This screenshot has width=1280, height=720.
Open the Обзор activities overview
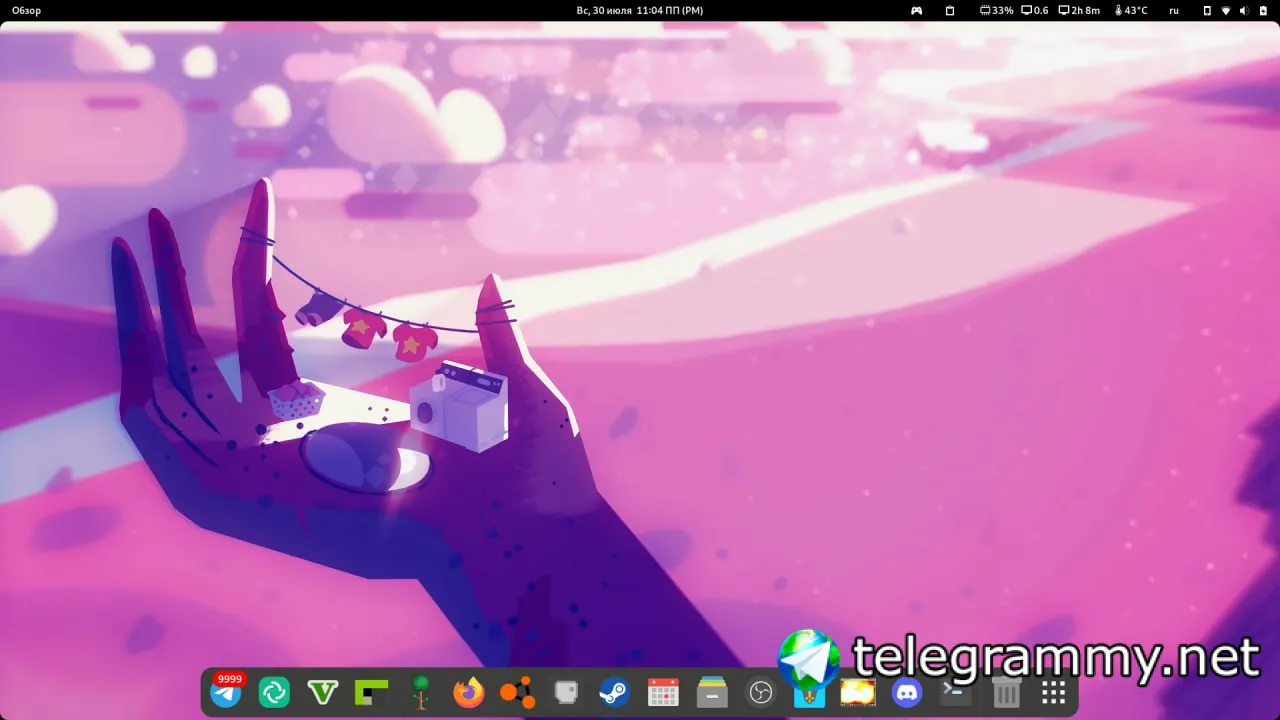point(27,10)
